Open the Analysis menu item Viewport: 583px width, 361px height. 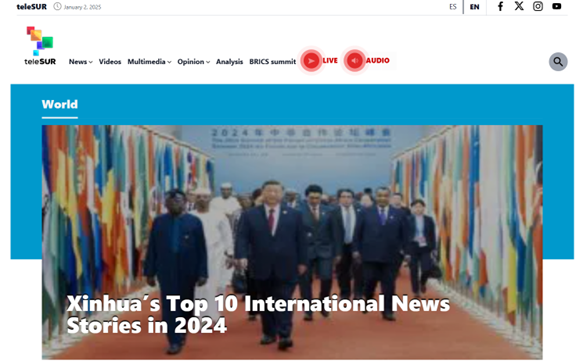[x=229, y=62]
